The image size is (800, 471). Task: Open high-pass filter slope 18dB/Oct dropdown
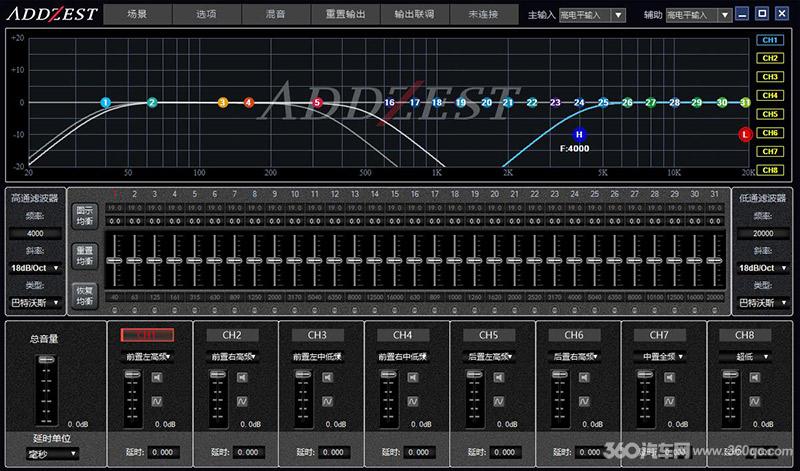click(x=35, y=268)
